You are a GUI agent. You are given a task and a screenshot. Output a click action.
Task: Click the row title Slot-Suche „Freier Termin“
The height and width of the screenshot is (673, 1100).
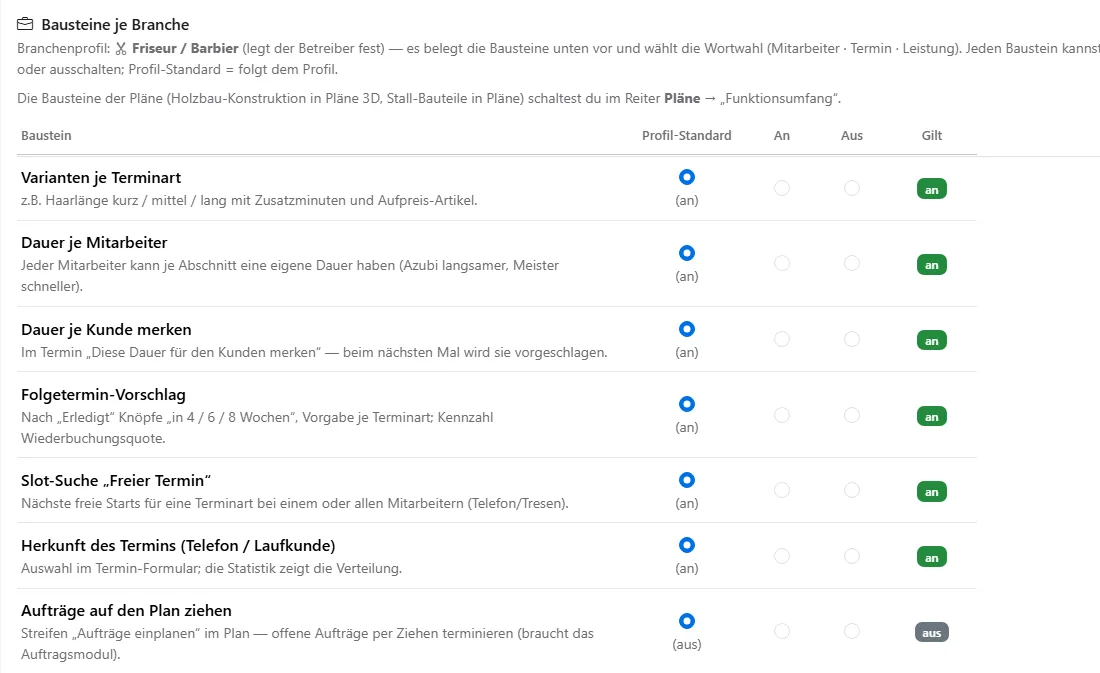coord(116,481)
